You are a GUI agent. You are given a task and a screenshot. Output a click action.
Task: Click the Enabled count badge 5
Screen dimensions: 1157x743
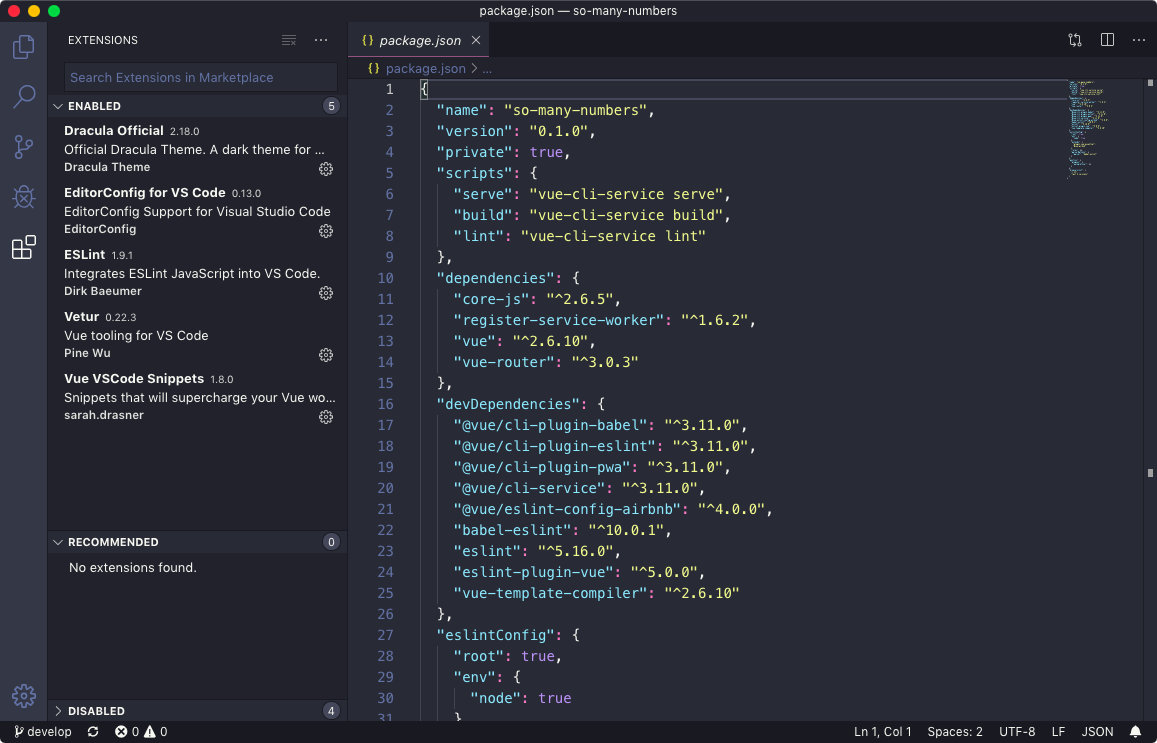[x=331, y=106]
